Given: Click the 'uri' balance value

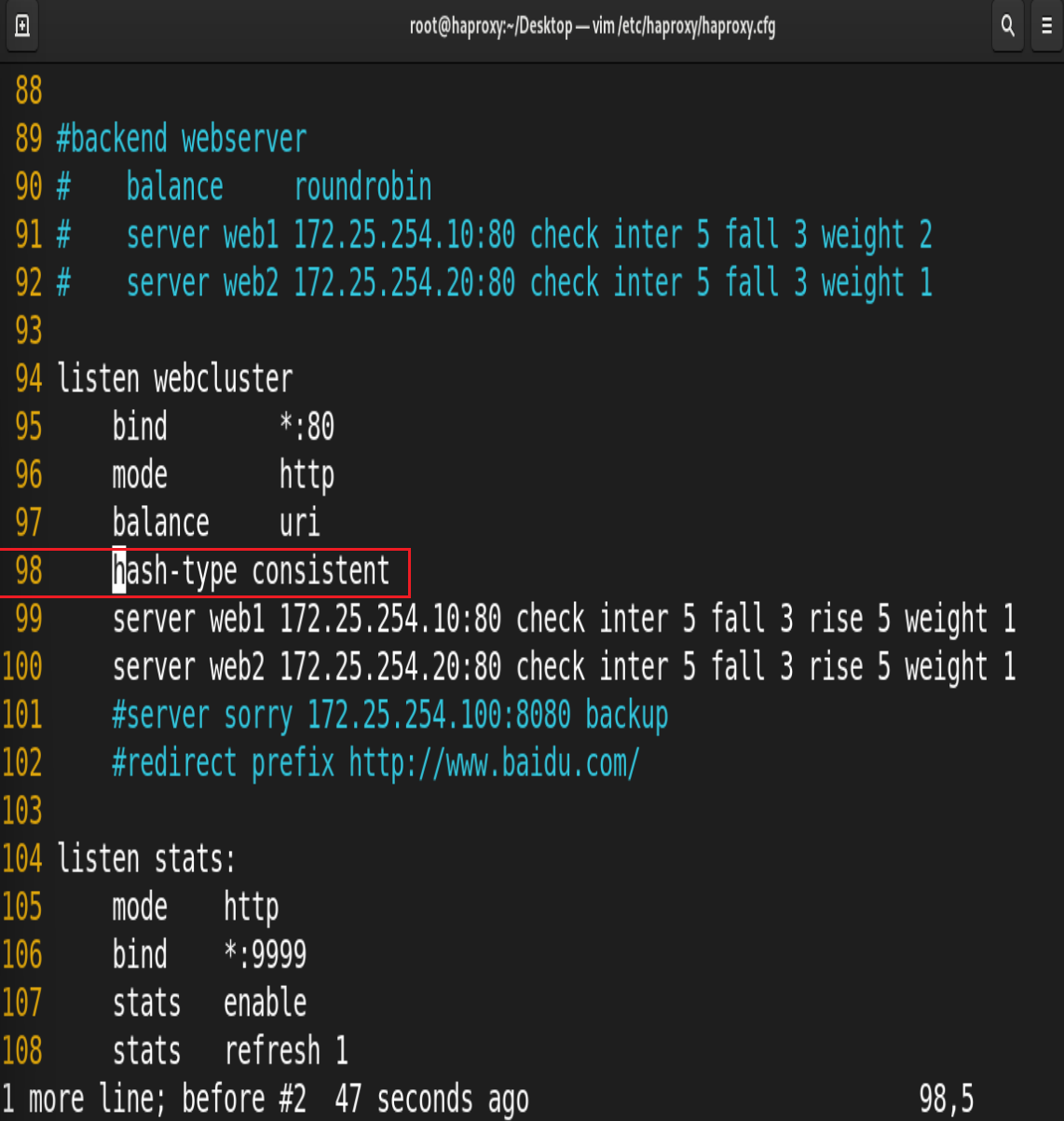Looking at the screenshot, I should 300,523.
